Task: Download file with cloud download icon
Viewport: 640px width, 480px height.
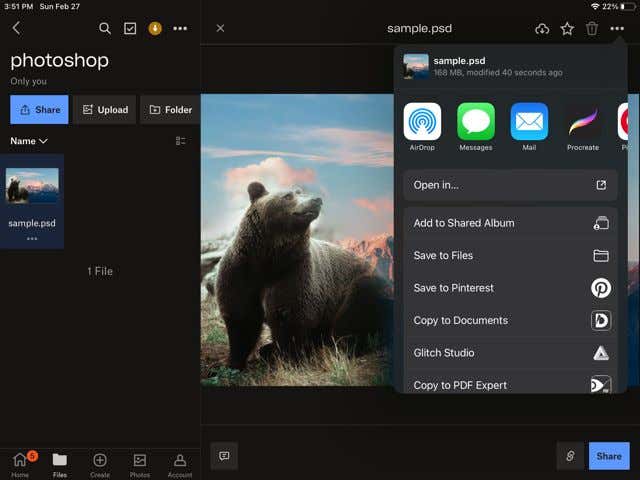Action: 542,29
